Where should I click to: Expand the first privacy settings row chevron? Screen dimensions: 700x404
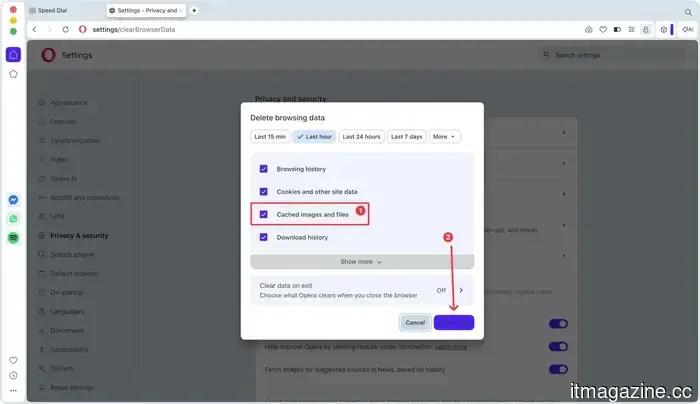564,133
